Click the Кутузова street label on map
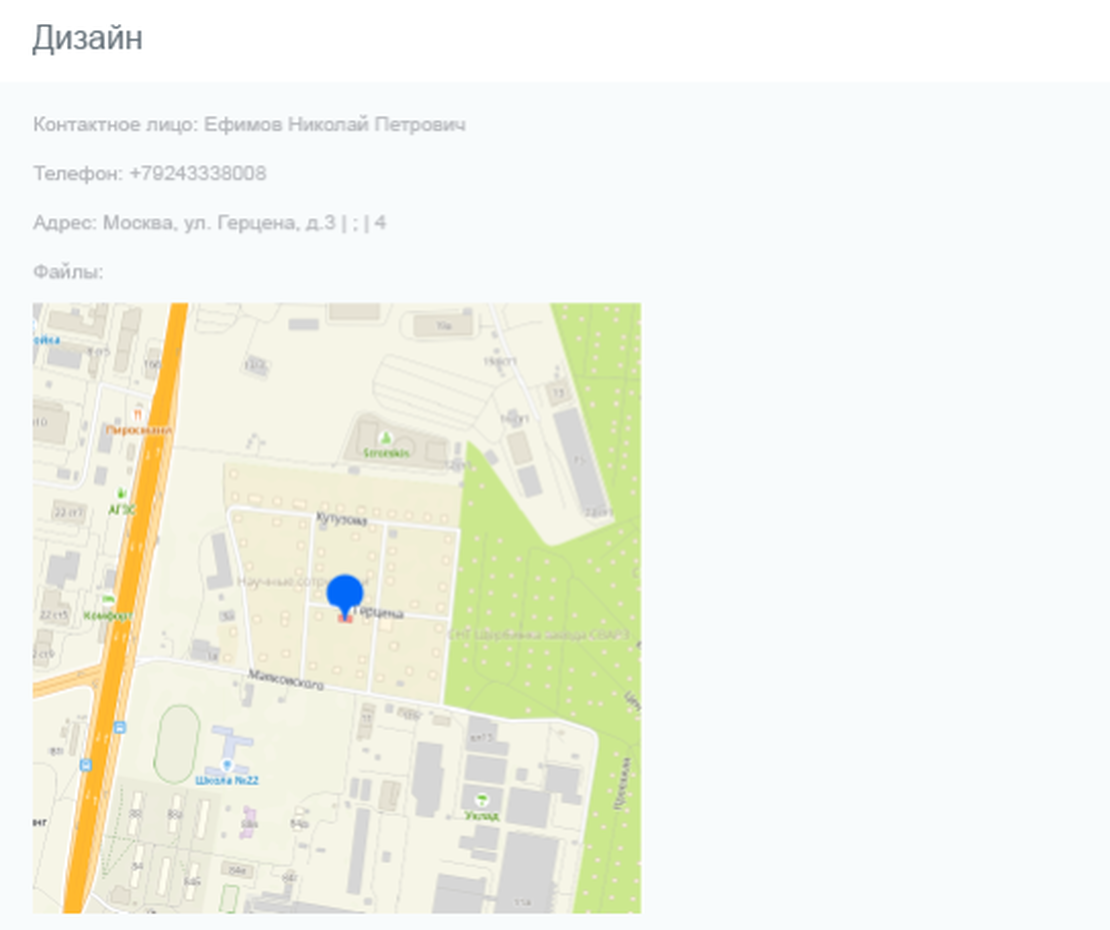 point(342,520)
